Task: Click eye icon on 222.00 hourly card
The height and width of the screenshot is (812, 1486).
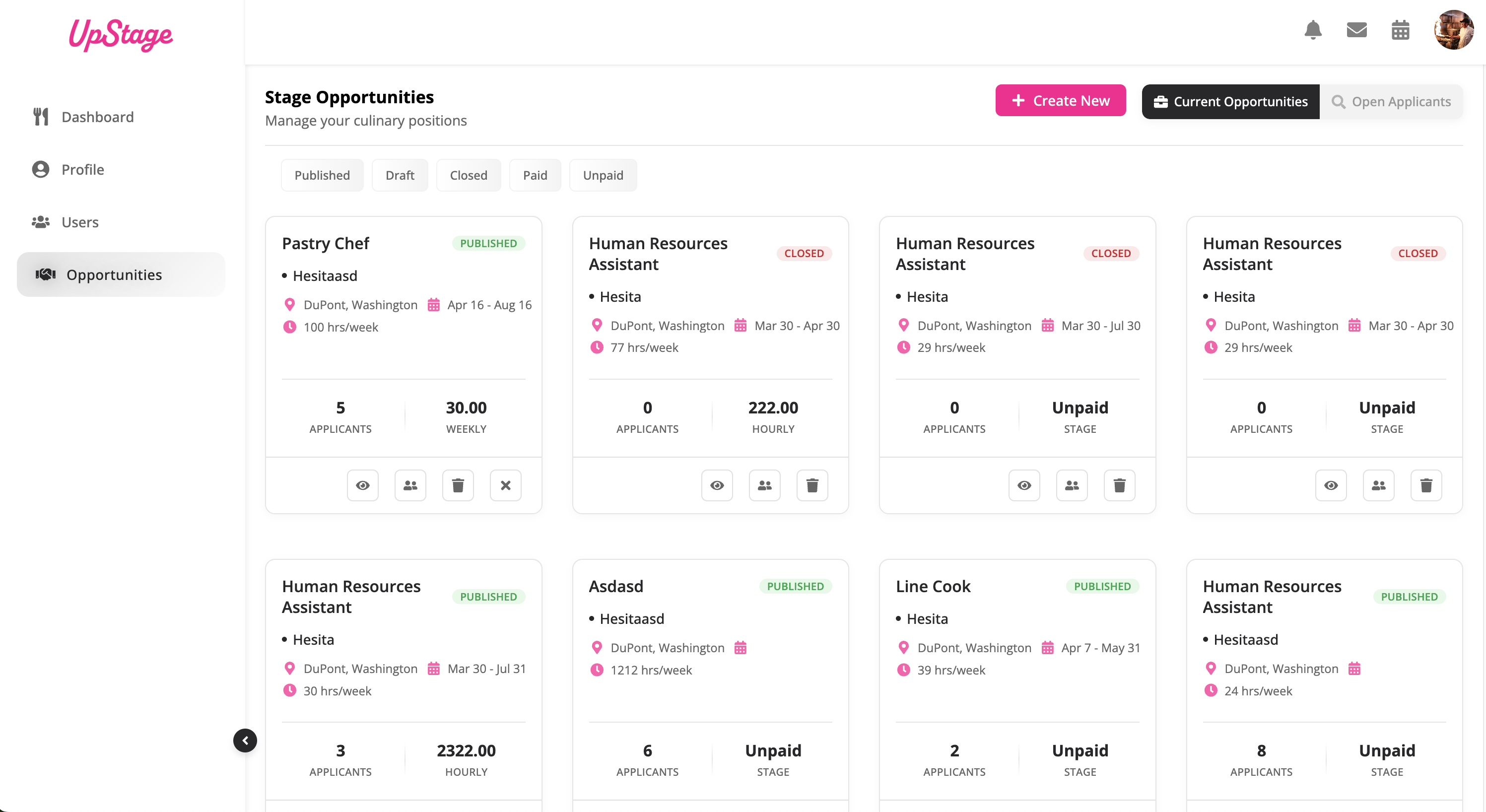Action: pos(717,485)
